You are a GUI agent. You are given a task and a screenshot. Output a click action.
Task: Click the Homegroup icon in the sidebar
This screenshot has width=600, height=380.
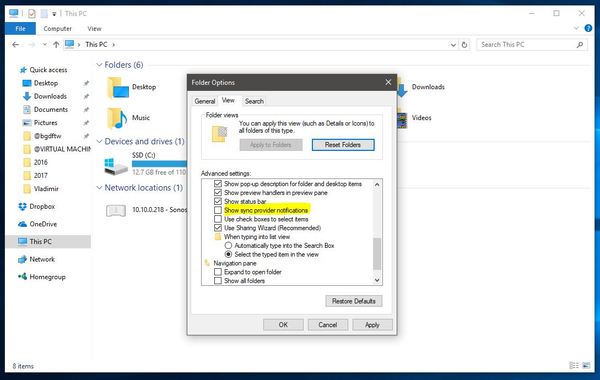click(x=23, y=276)
